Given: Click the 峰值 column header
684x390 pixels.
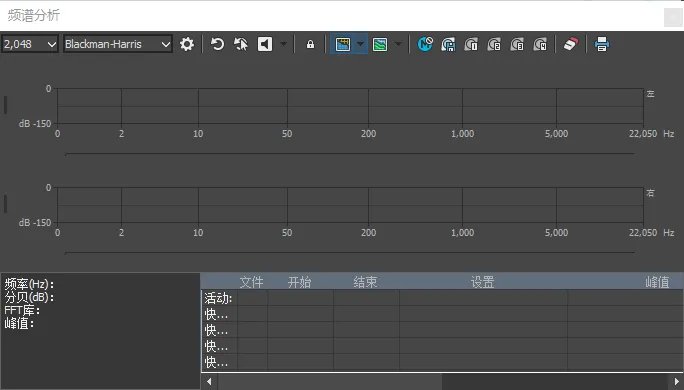Looking at the screenshot, I should [657, 282].
